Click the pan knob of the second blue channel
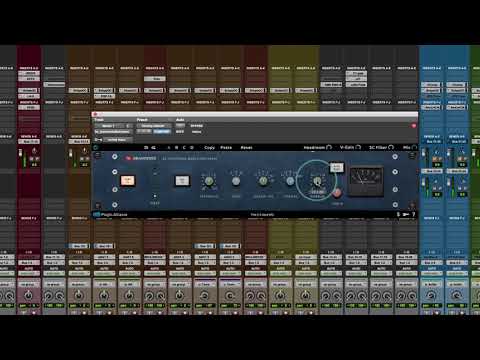This screenshot has height=360, width=480. click(457, 296)
